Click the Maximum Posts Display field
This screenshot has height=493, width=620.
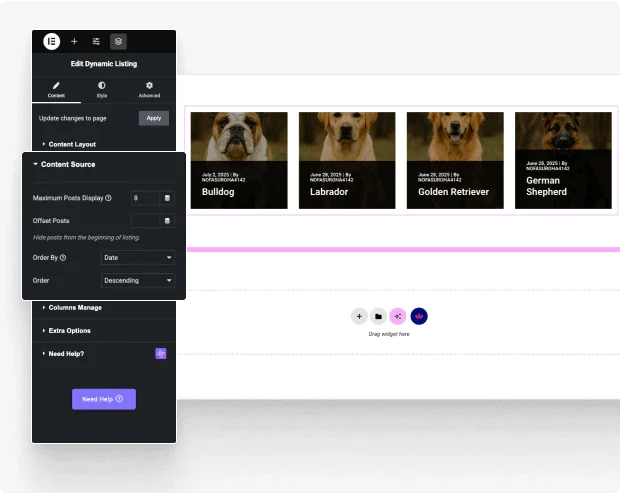[x=146, y=198]
